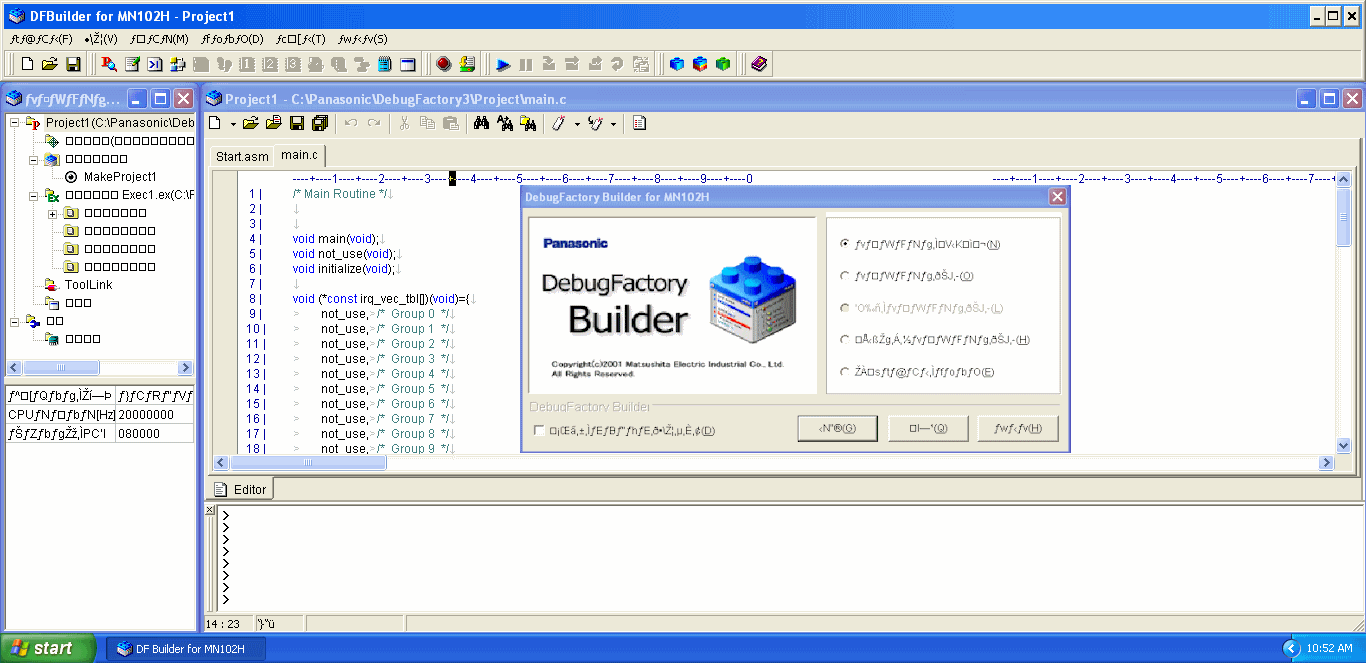
Task: Collapse the Exec1.ex tree node
Action: coord(33,194)
